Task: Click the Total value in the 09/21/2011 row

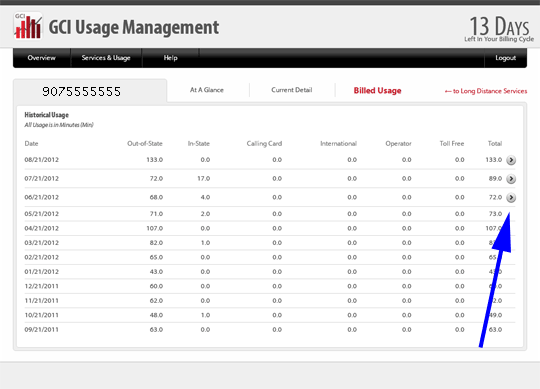Action: (495, 329)
